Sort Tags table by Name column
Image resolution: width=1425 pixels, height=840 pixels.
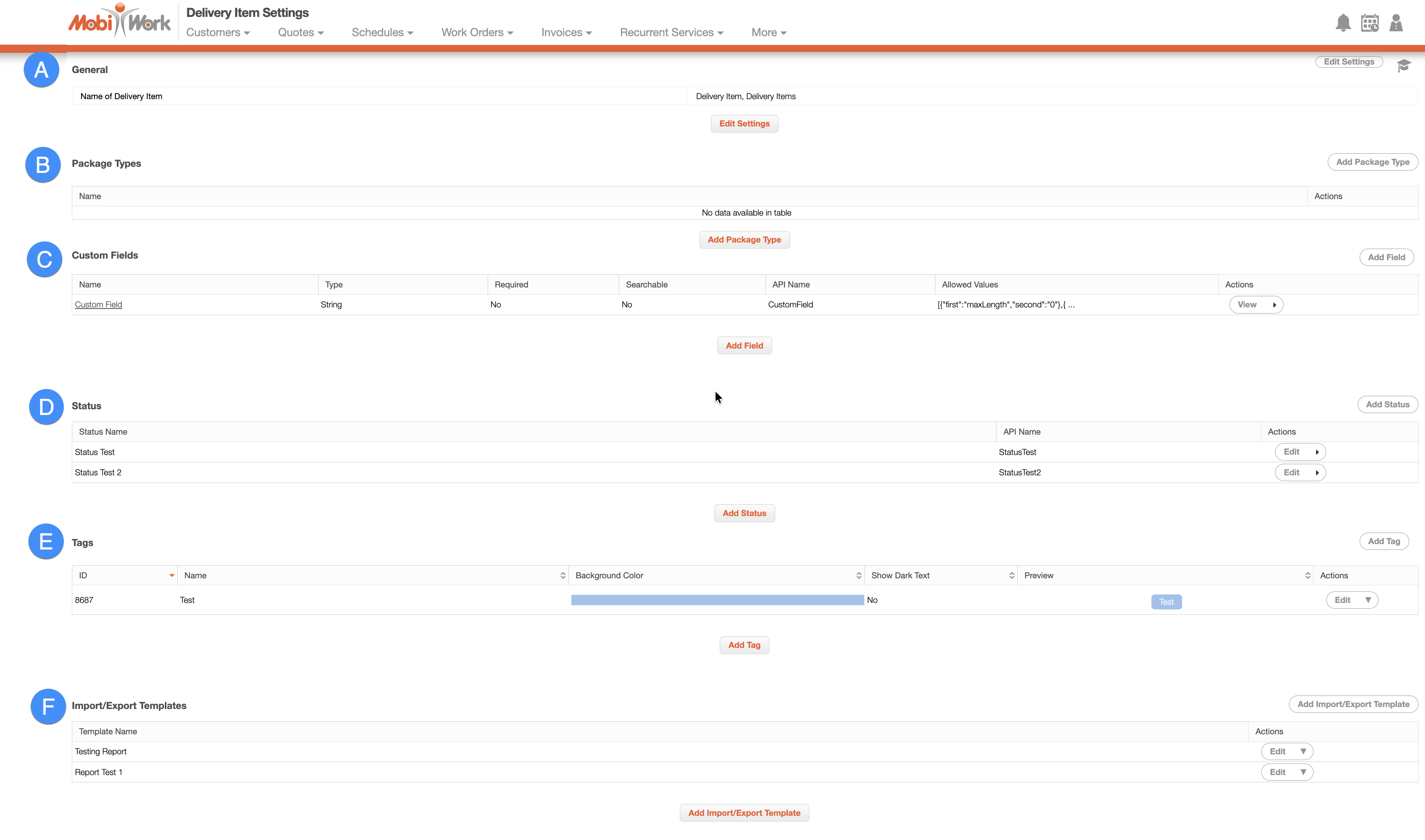coord(372,575)
